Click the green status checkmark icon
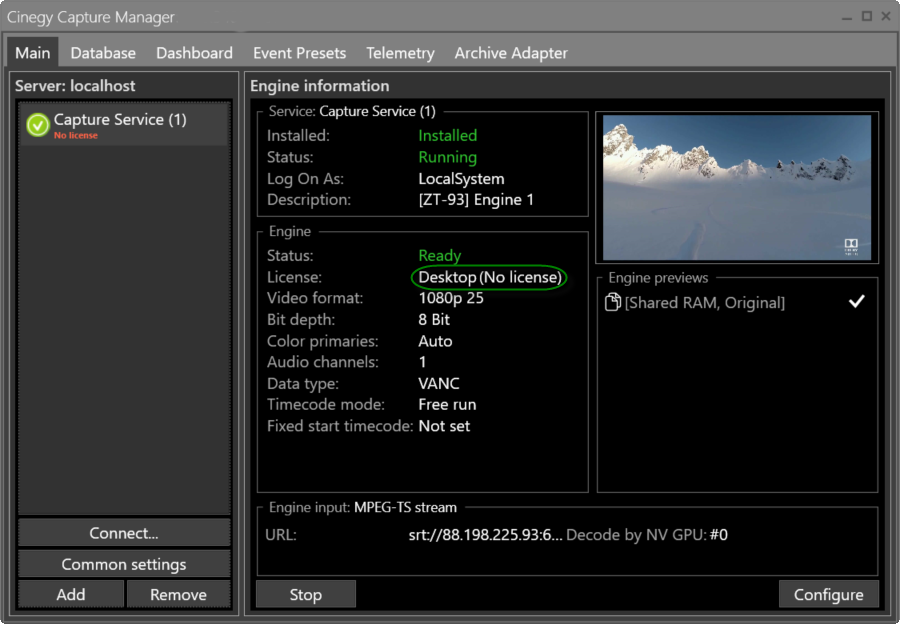Image resolution: width=900 pixels, height=624 pixels. (38, 125)
